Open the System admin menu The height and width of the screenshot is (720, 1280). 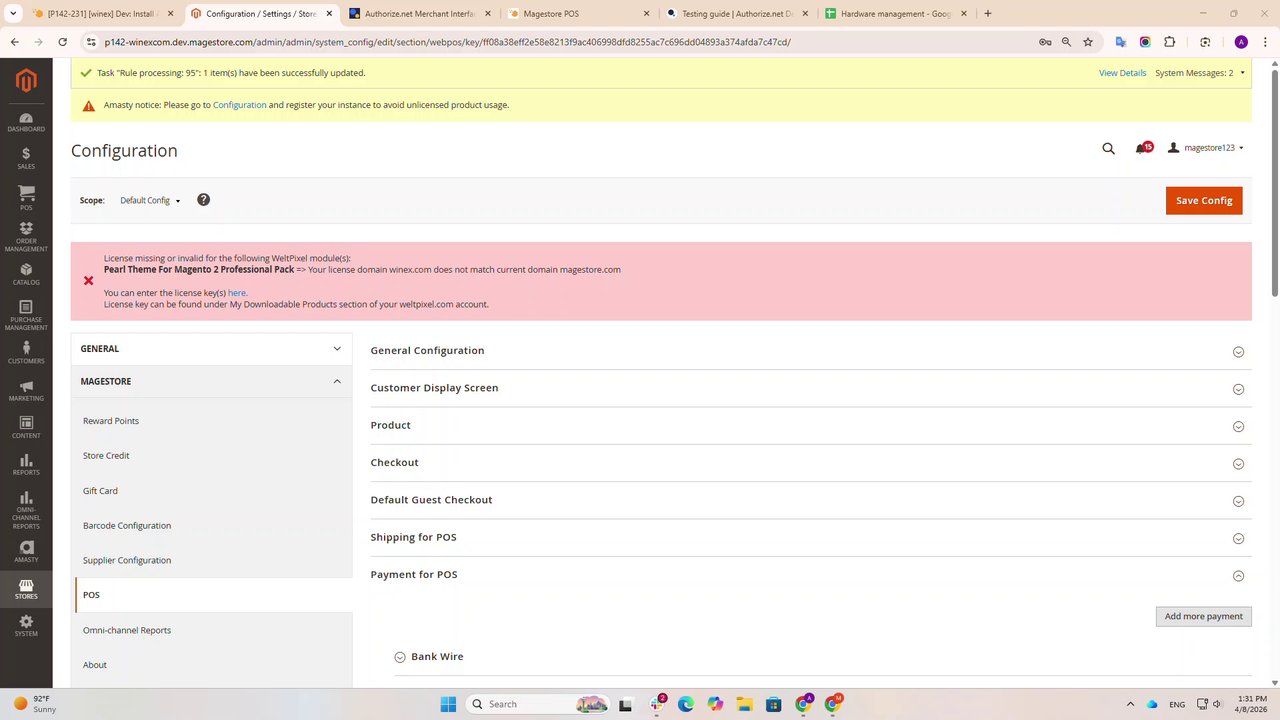[x=26, y=626]
